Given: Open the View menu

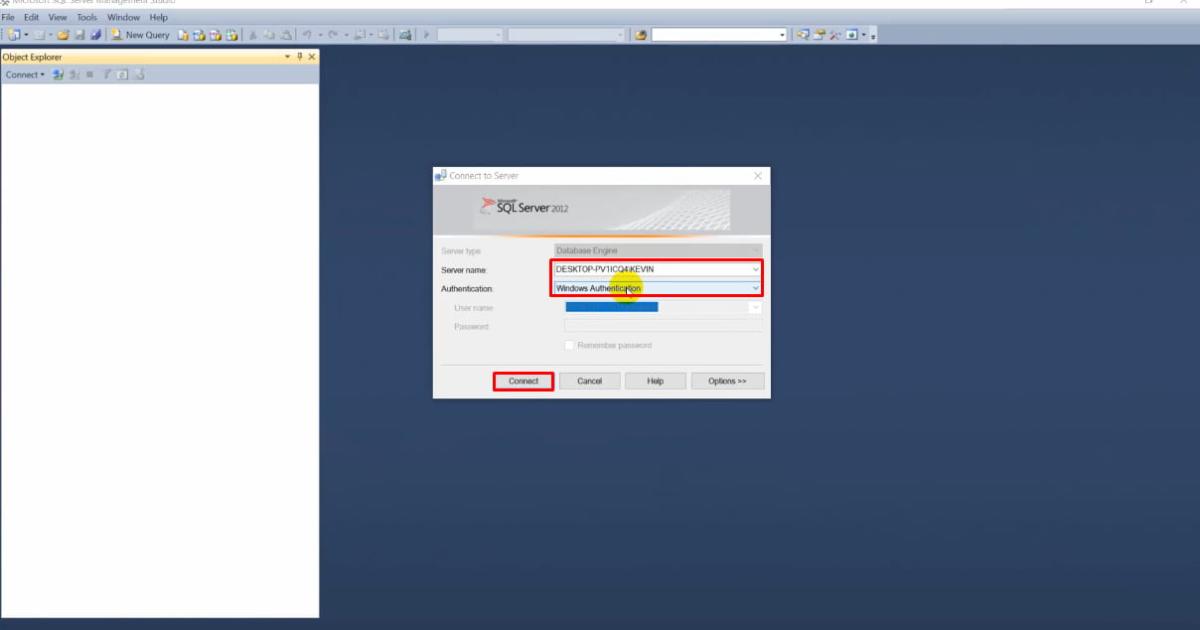Looking at the screenshot, I should (57, 16).
